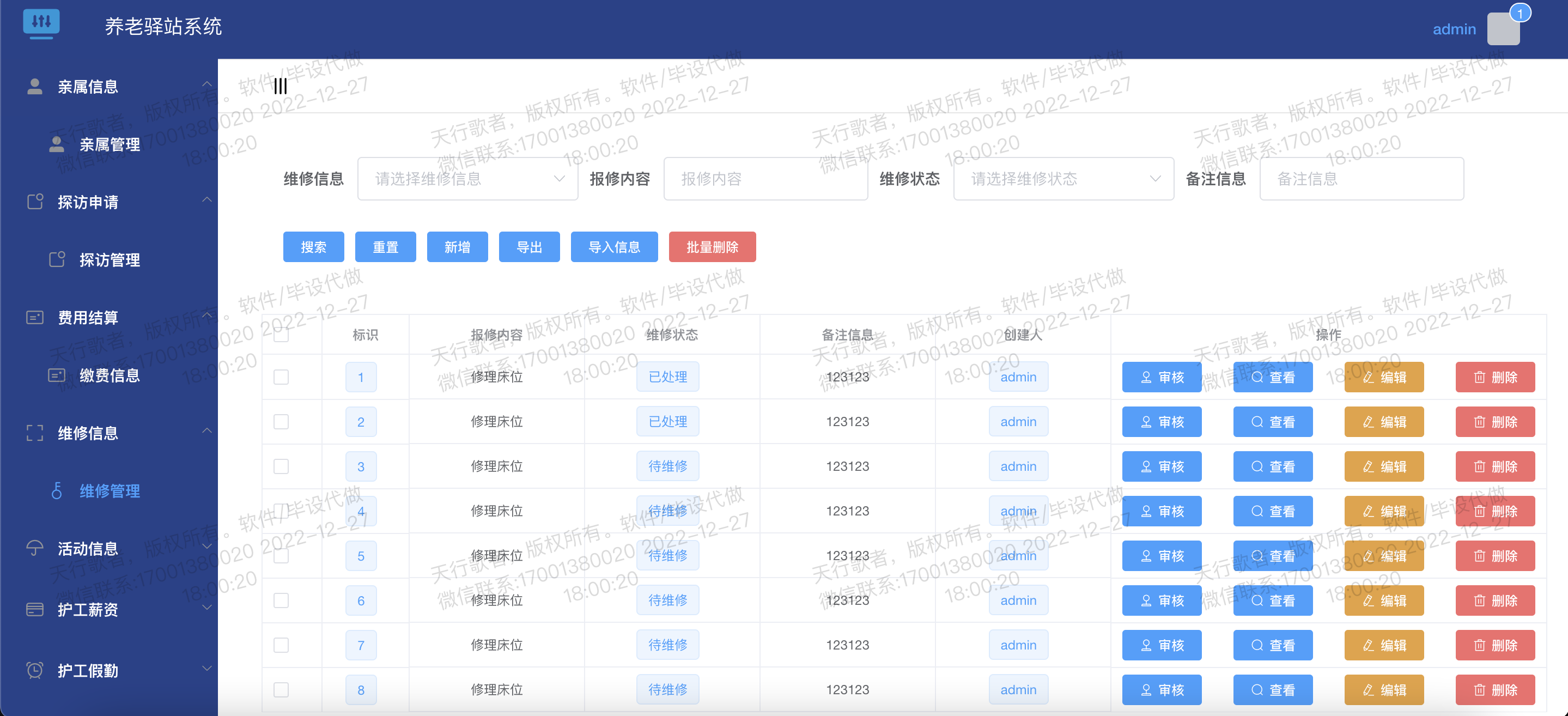Image resolution: width=1568 pixels, height=716 pixels.
Task: Check the checkbox for row 2
Action: tap(281, 422)
